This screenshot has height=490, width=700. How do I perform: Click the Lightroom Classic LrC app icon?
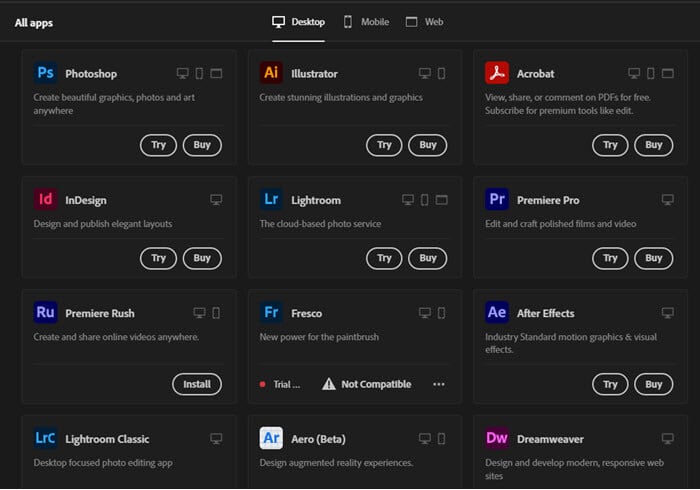click(46, 438)
